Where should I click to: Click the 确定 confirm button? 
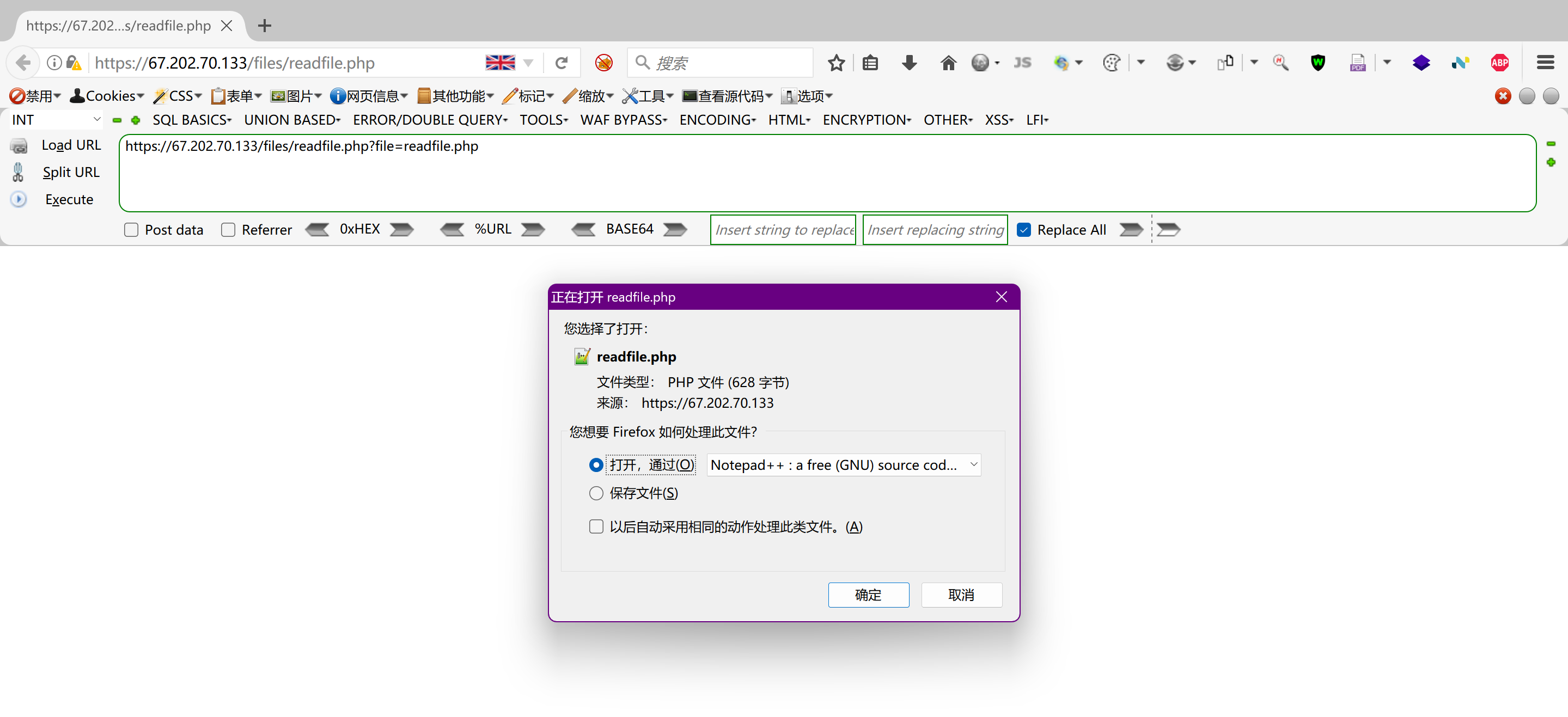[x=868, y=595]
